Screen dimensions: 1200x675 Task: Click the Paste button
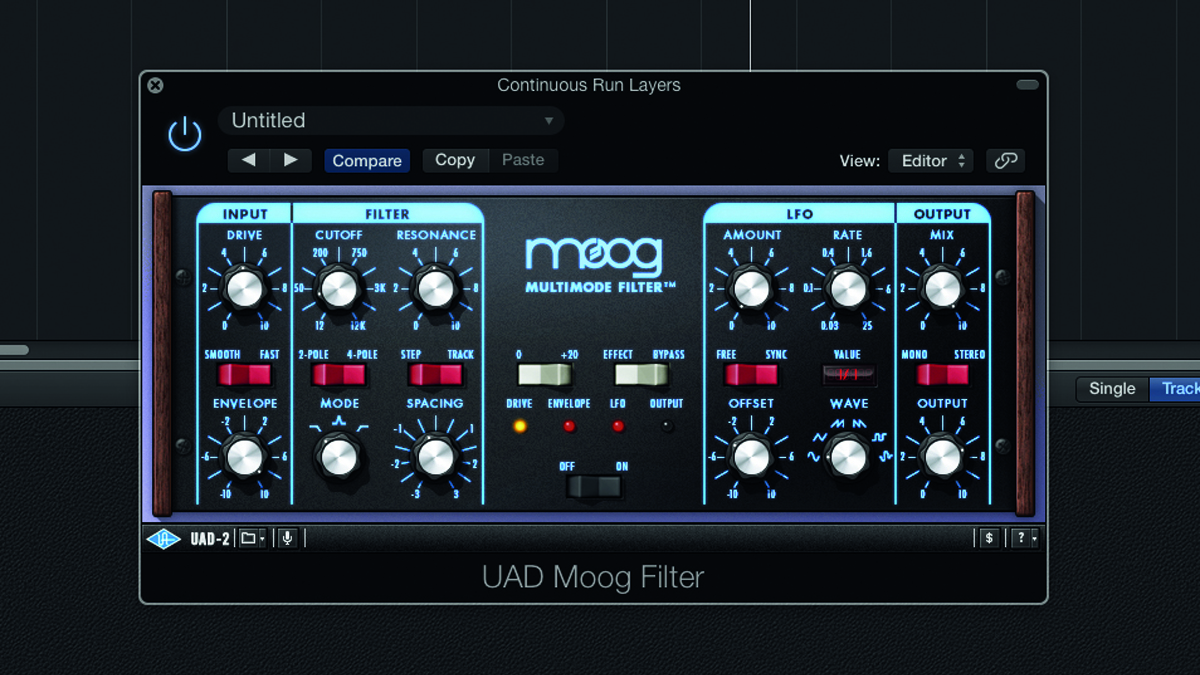pyautogui.click(x=523, y=160)
